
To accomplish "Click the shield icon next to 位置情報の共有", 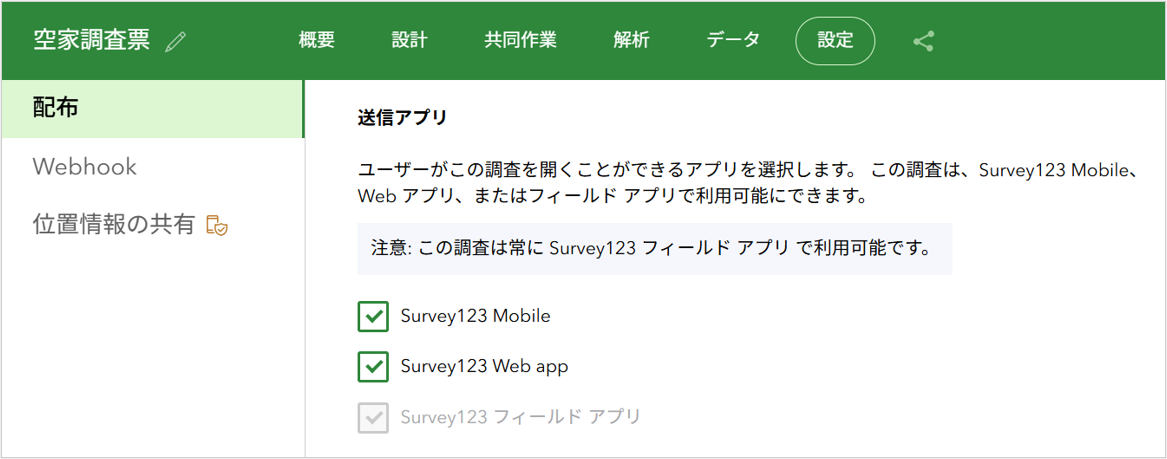I will point(217,225).
